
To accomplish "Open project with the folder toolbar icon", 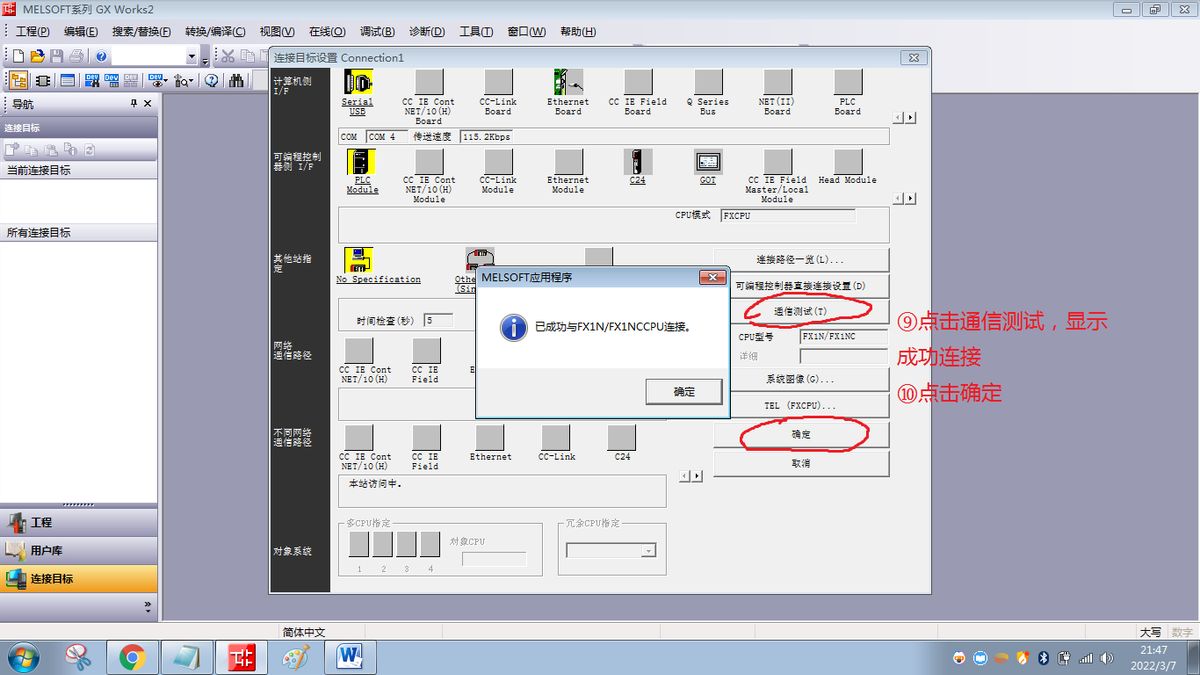I will [37, 56].
